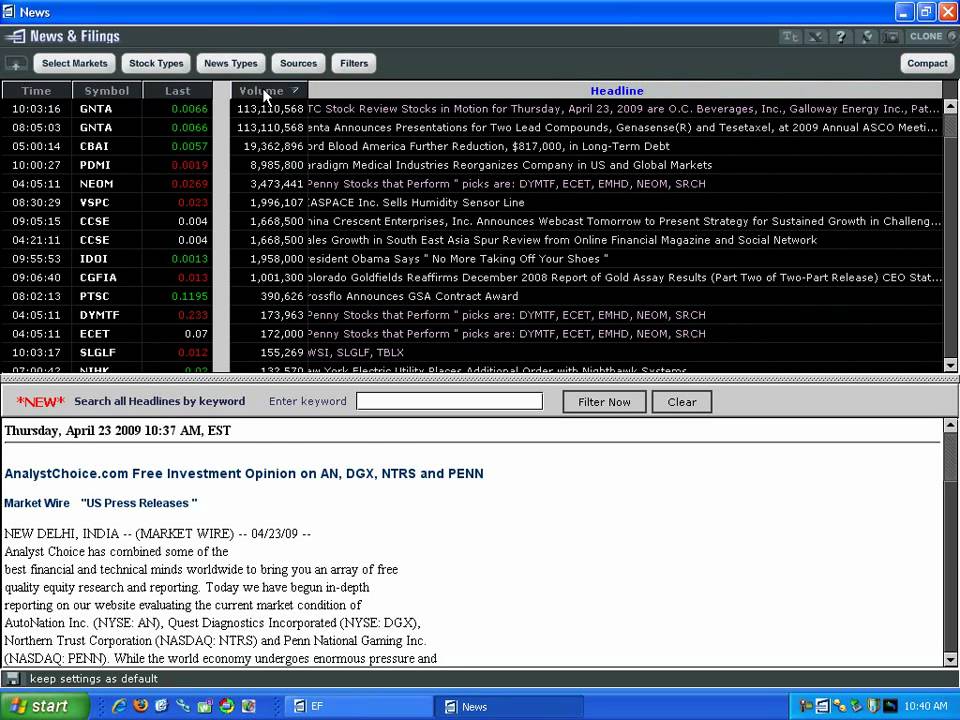Open News Types filter

[x=231, y=64]
